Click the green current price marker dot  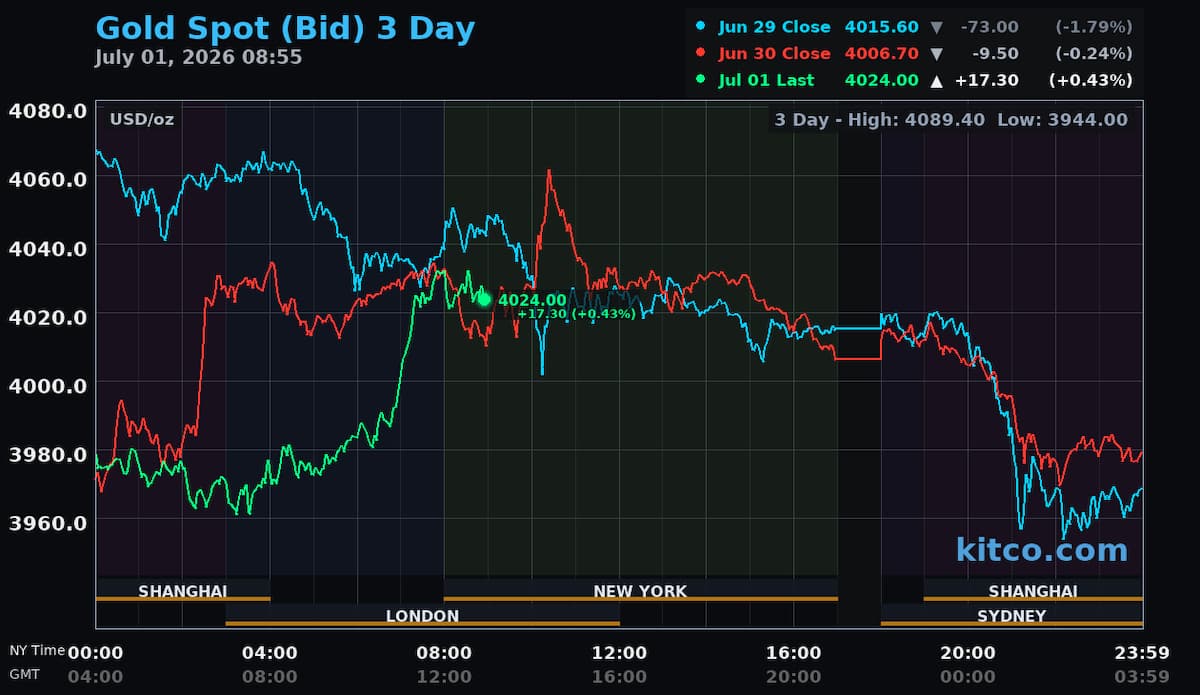point(485,299)
